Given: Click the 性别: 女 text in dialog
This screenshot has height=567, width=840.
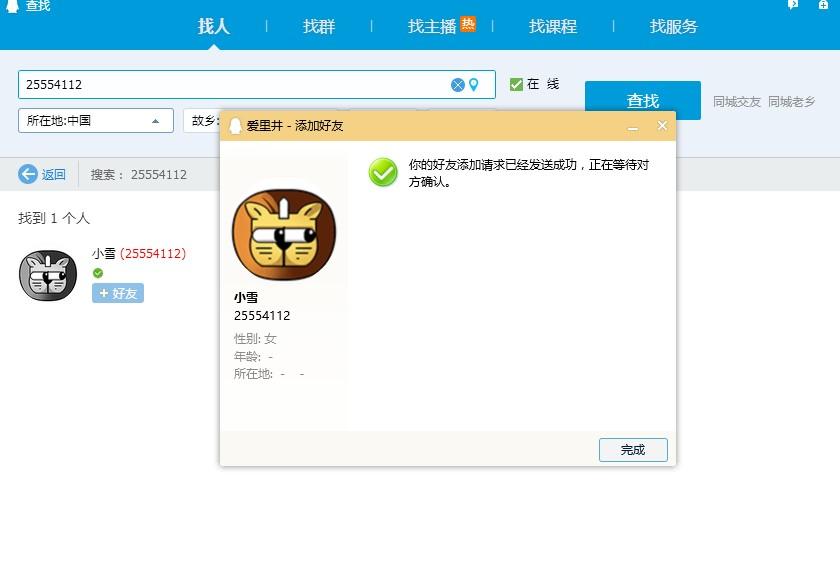Looking at the screenshot, I should (255, 339).
